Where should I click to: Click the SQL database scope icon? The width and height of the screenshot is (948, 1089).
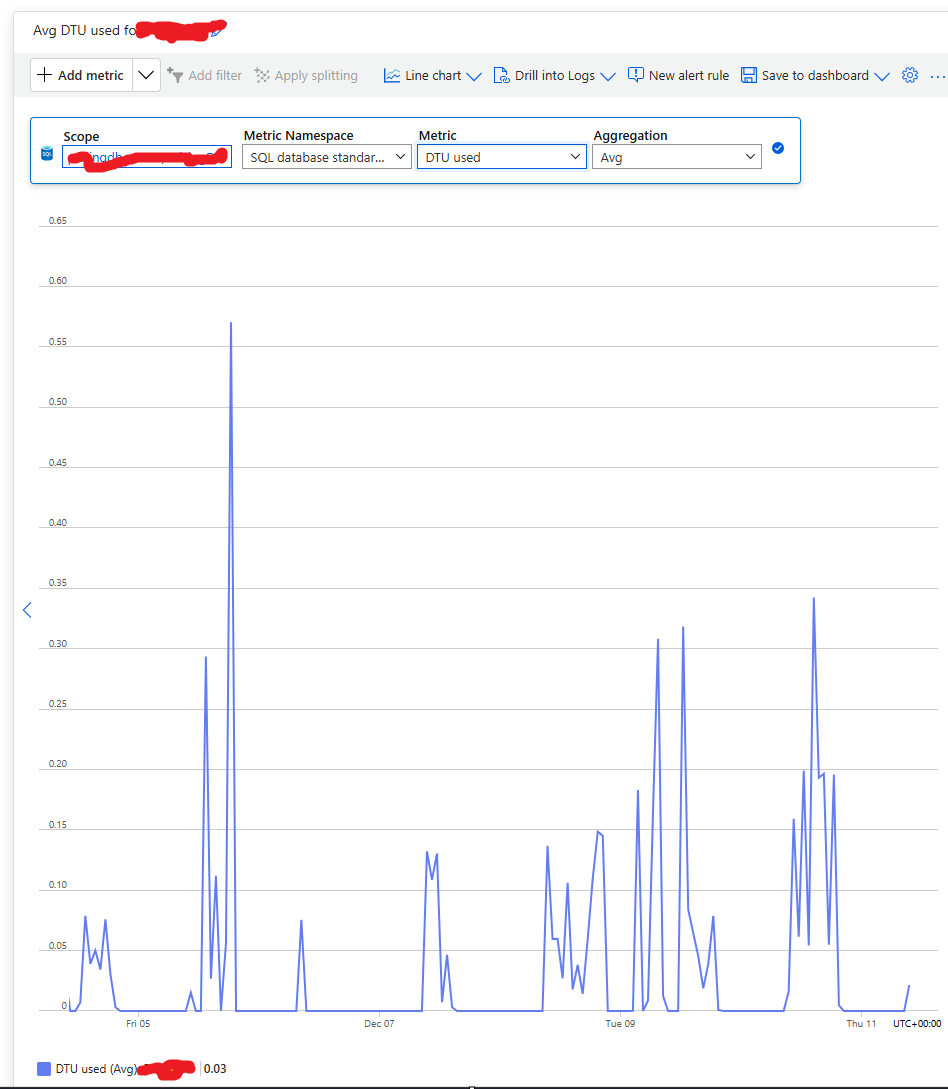point(47,153)
